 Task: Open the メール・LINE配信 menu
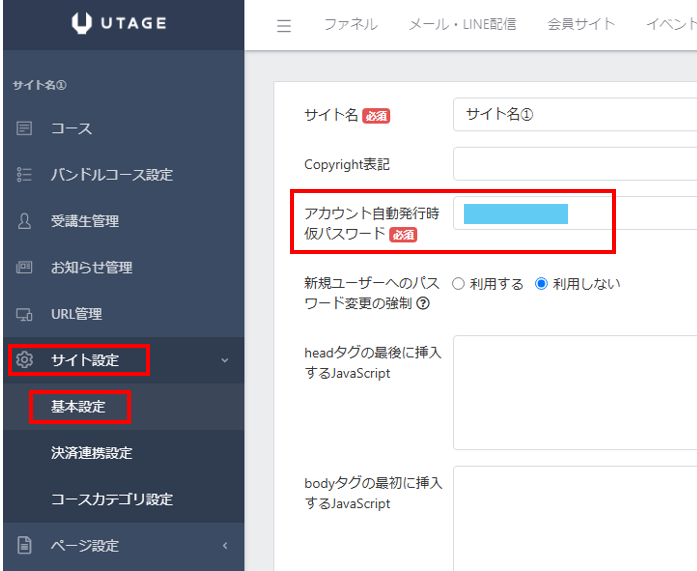pos(462,25)
